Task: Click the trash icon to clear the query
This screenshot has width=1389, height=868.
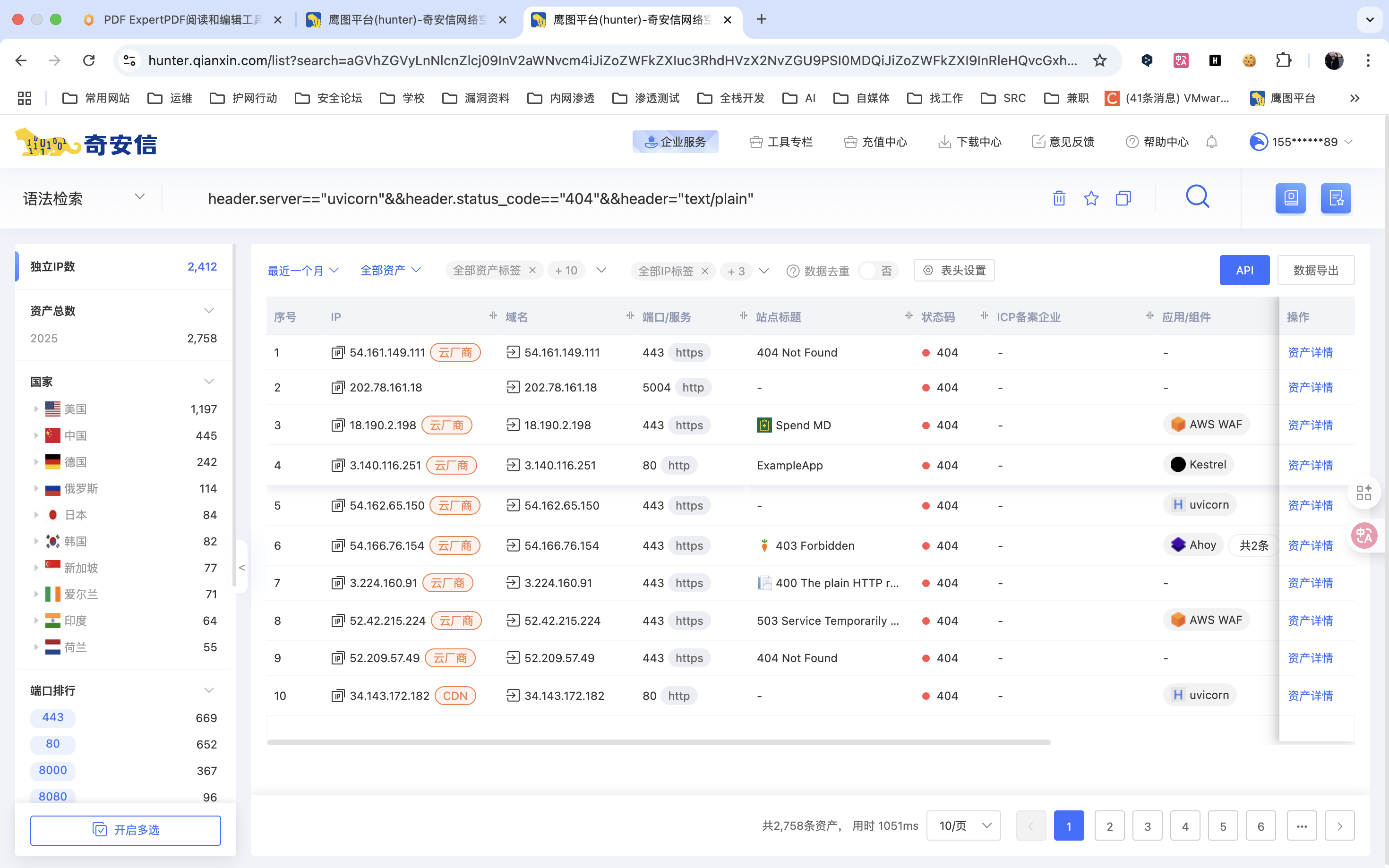Action: coord(1059,198)
